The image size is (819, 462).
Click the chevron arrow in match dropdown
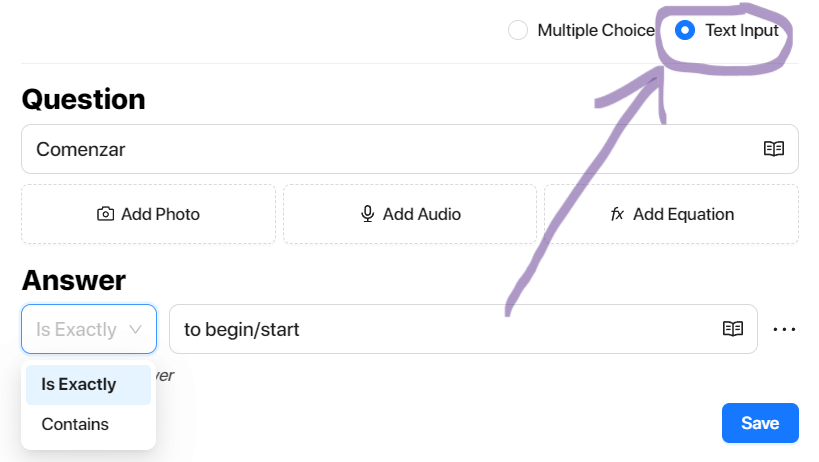135,329
